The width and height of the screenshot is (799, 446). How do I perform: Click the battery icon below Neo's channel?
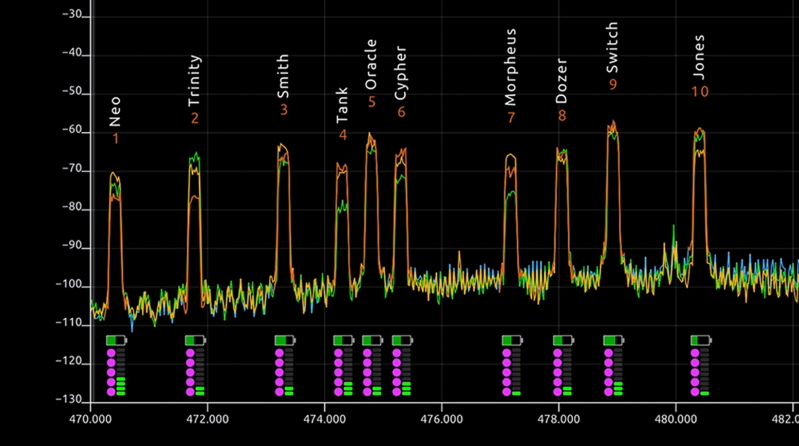pyautogui.click(x=116, y=341)
